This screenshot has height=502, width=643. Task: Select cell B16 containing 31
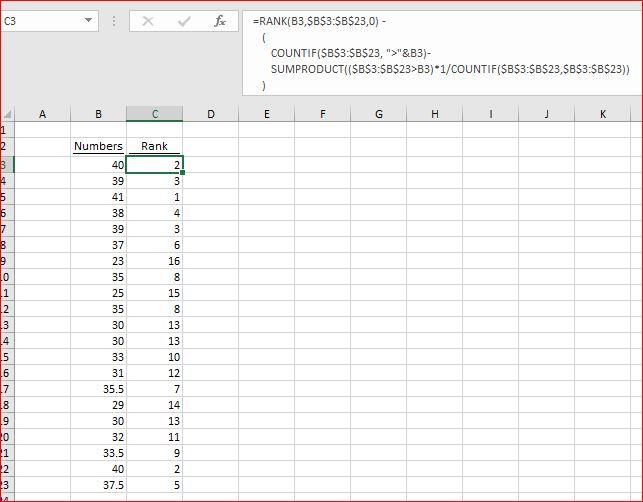tap(98, 373)
